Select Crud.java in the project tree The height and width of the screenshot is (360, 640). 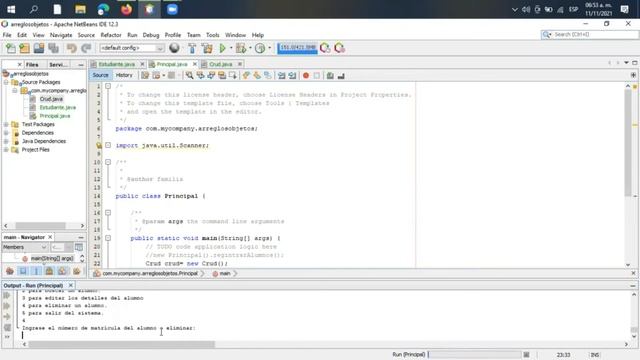pos(51,99)
